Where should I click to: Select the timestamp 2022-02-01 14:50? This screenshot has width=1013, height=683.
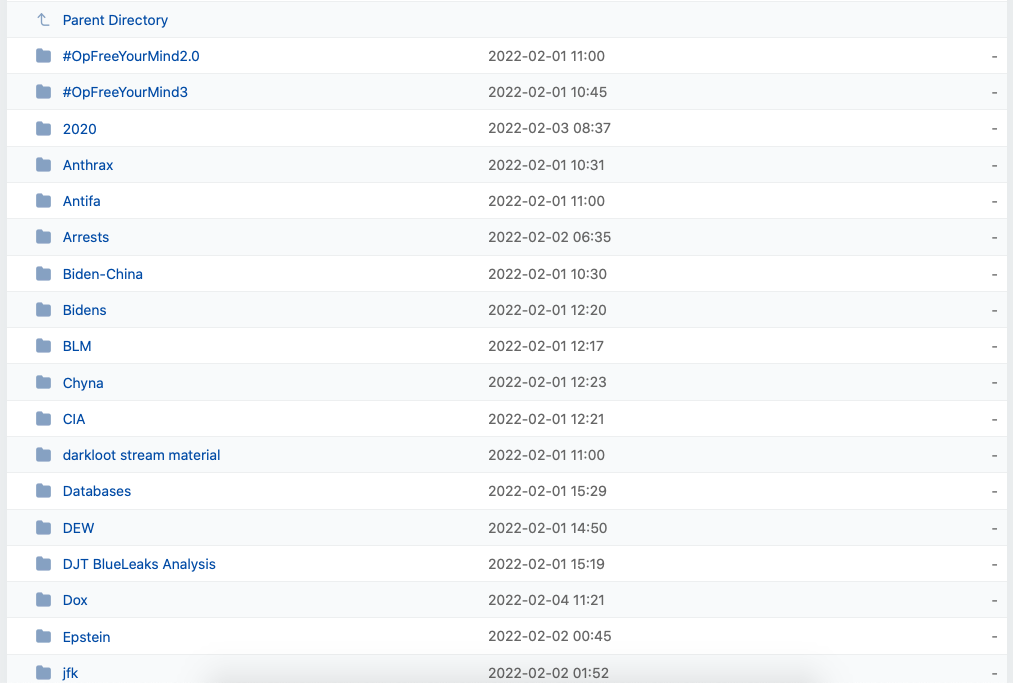[x=547, y=528]
